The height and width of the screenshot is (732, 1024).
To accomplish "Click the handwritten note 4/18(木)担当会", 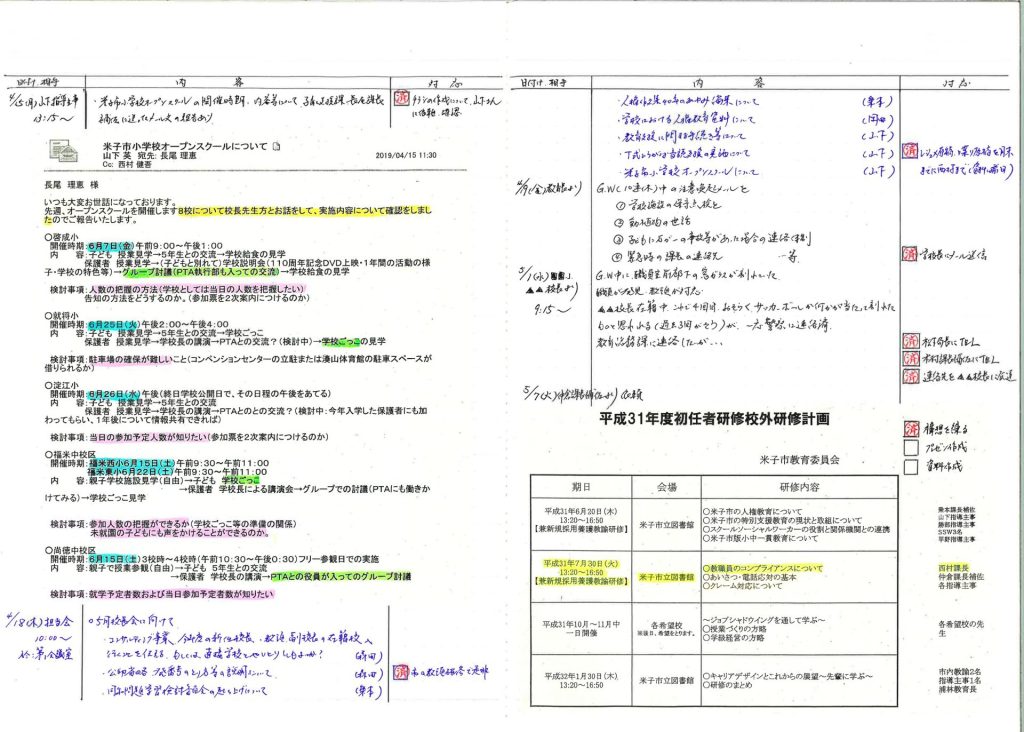I will pyautogui.click(x=39, y=622).
